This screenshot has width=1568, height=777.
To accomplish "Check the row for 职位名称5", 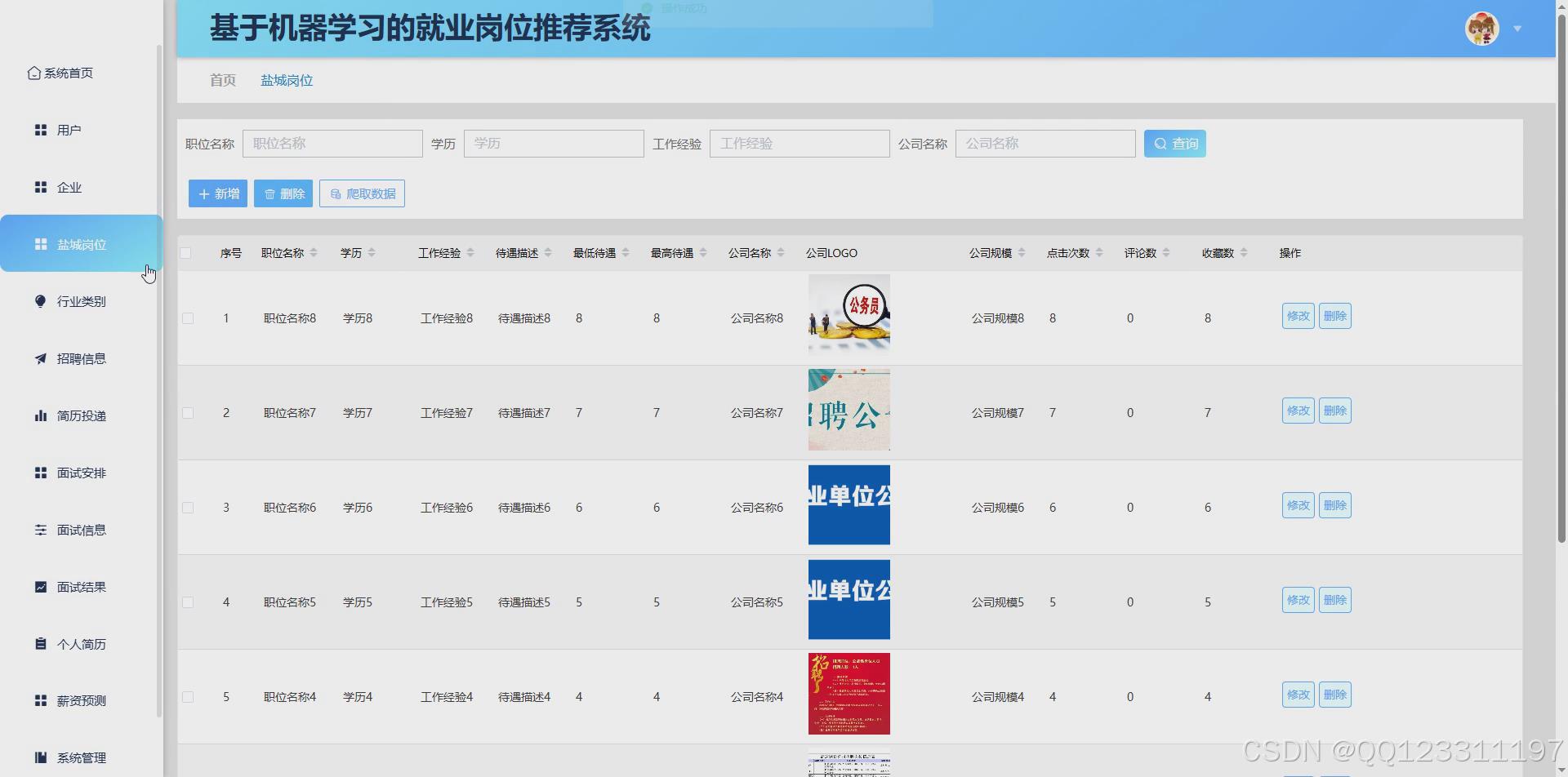I will [188, 602].
